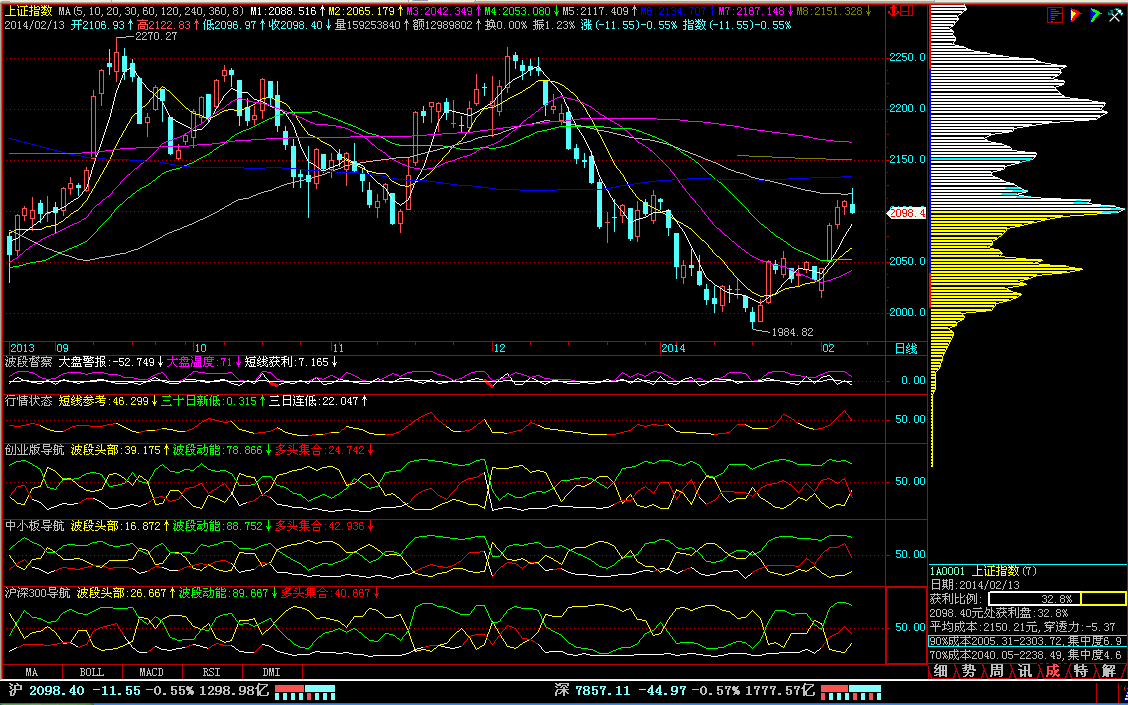
Task: Click the Shenzhen market red-cyan strength bar
Action: [850, 691]
